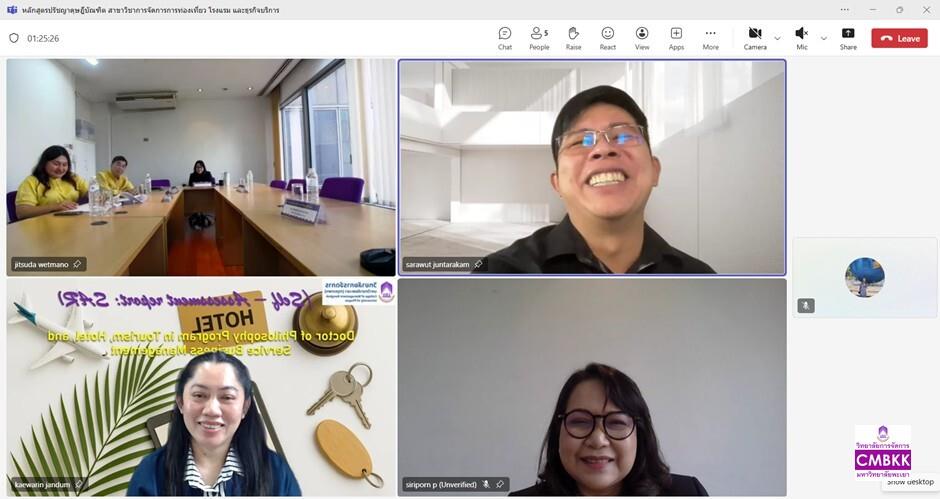This screenshot has height=499, width=940.
Task: Show the People participants list
Action: [539, 38]
